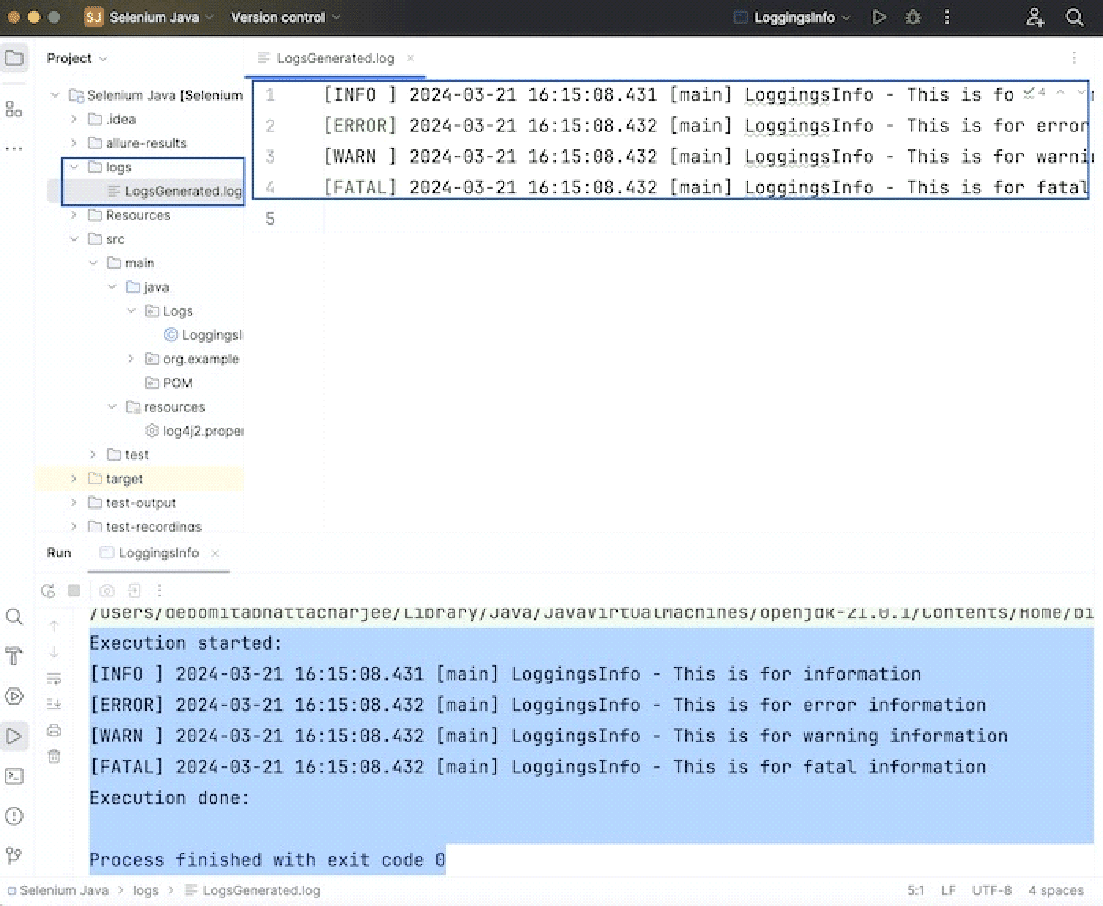The image size is (1103, 906).
Task: Collapse the src folder in project tree
Action: point(74,239)
